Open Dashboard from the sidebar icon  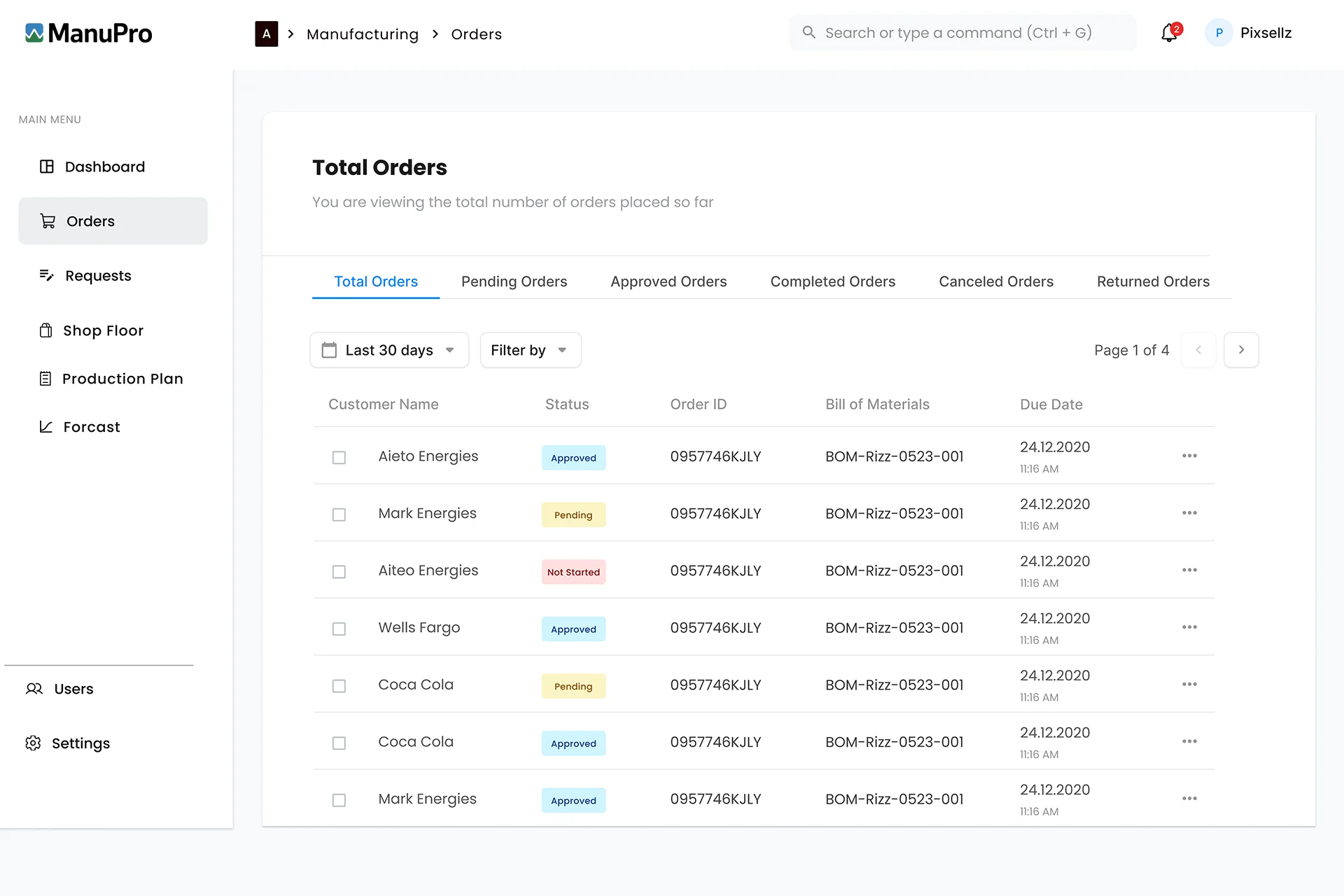point(47,167)
